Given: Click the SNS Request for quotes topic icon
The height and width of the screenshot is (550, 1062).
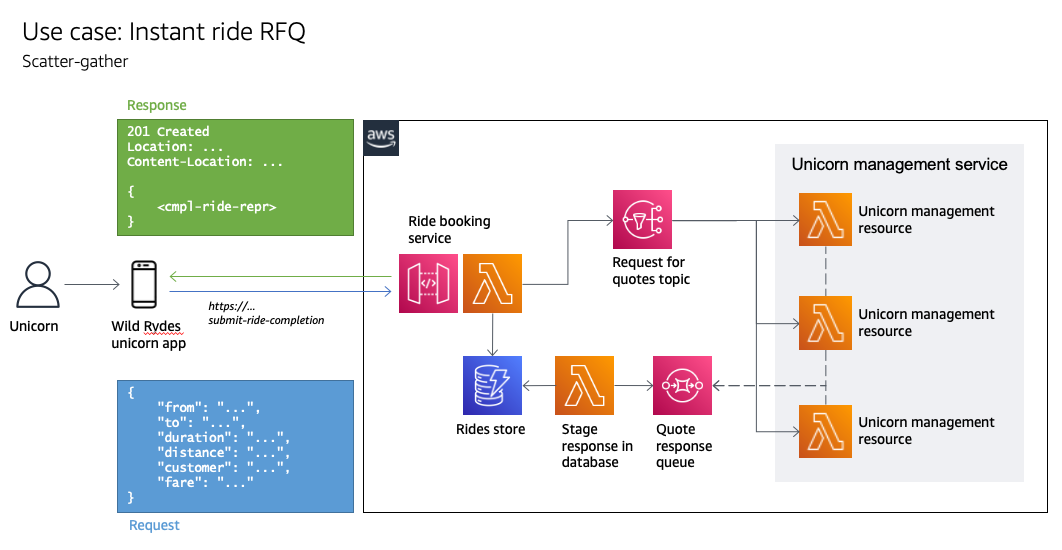Looking at the screenshot, I should [x=642, y=219].
